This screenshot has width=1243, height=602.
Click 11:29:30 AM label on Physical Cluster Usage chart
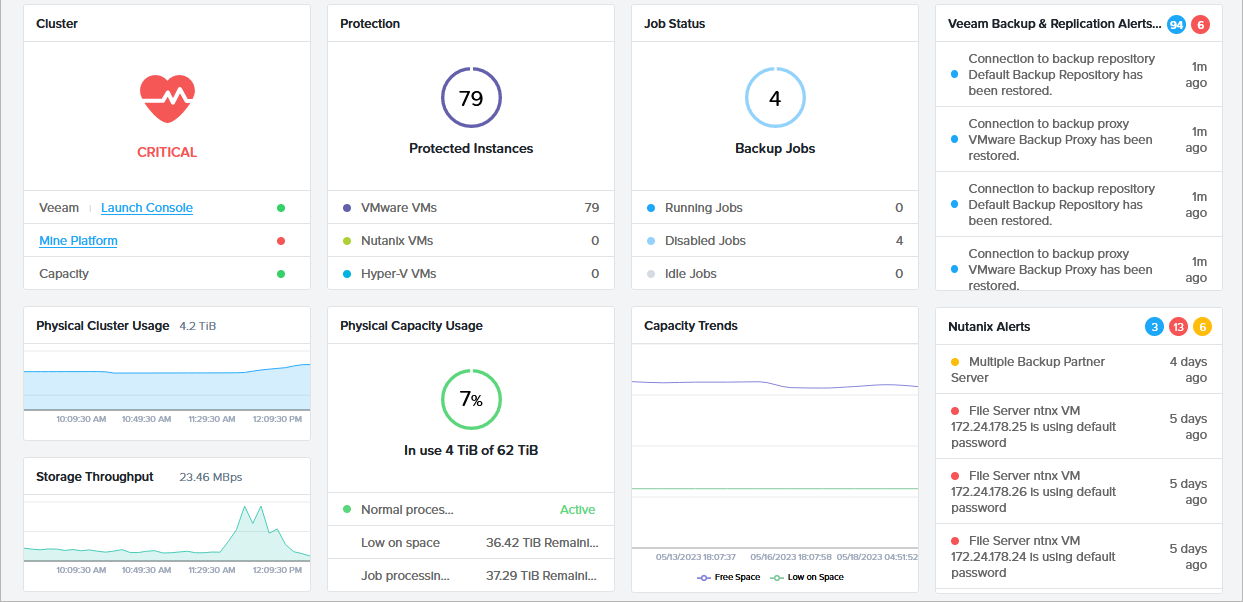pyautogui.click(x=212, y=420)
